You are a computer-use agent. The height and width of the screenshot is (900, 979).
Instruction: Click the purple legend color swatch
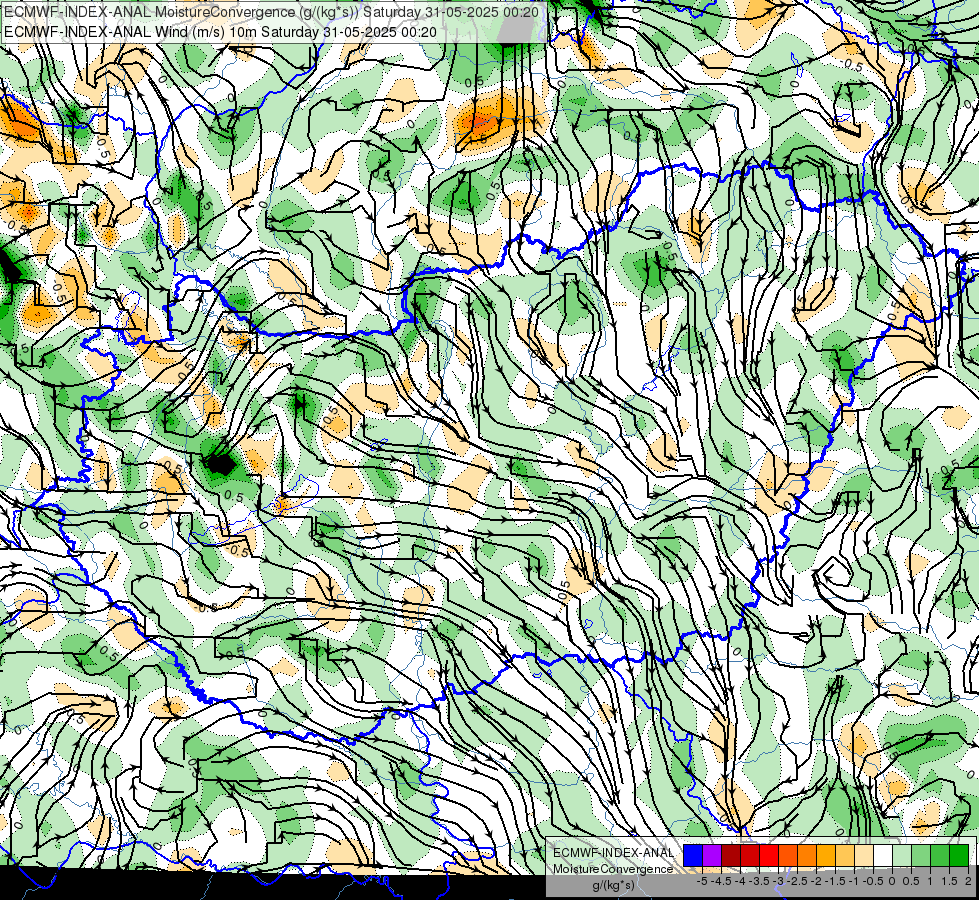[x=712, y=856]
